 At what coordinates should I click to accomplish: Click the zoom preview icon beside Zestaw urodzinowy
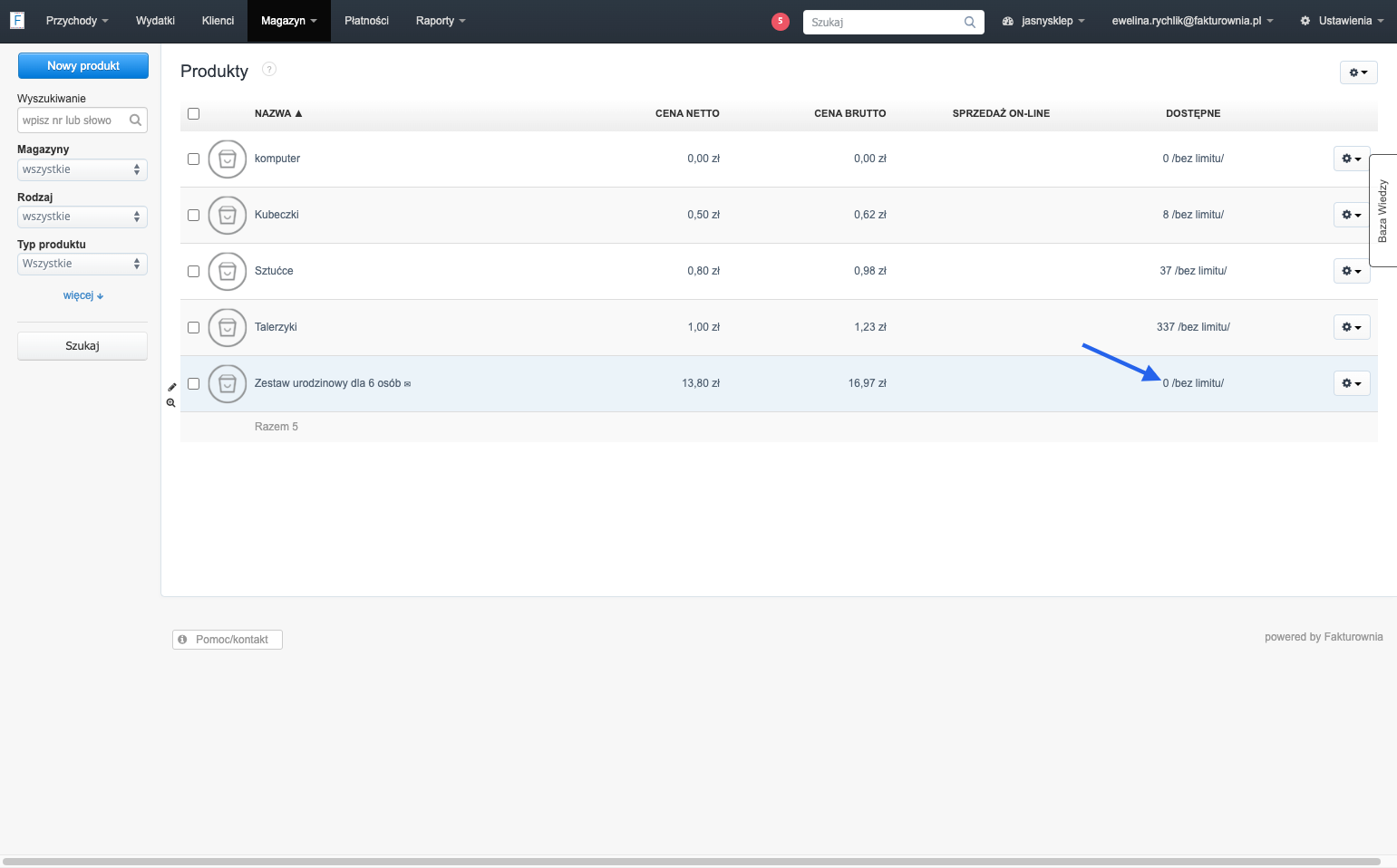170,402
